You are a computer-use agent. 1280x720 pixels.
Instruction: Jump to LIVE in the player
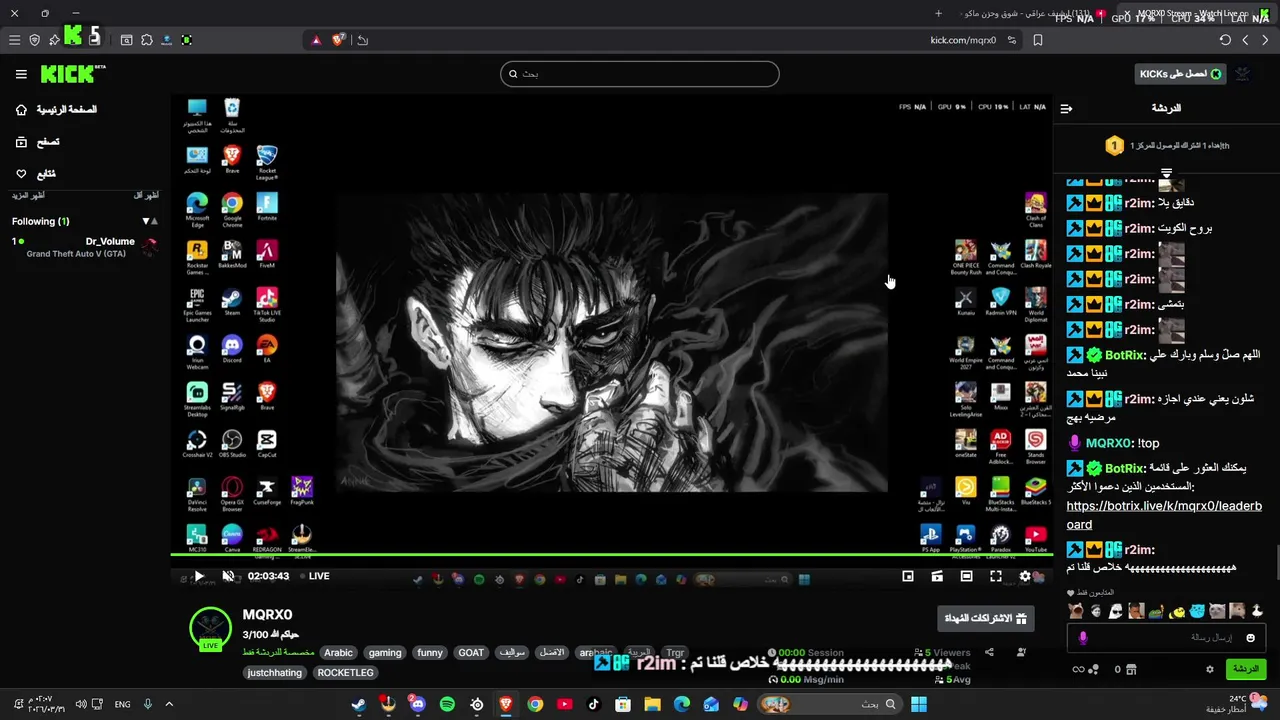[314, 576]
